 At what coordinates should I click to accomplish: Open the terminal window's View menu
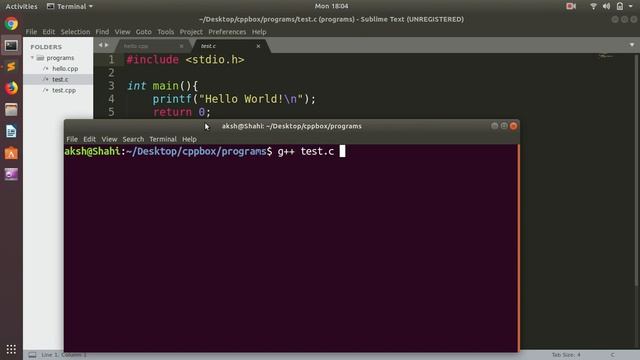pyautogui.click(x=109, y=139)
